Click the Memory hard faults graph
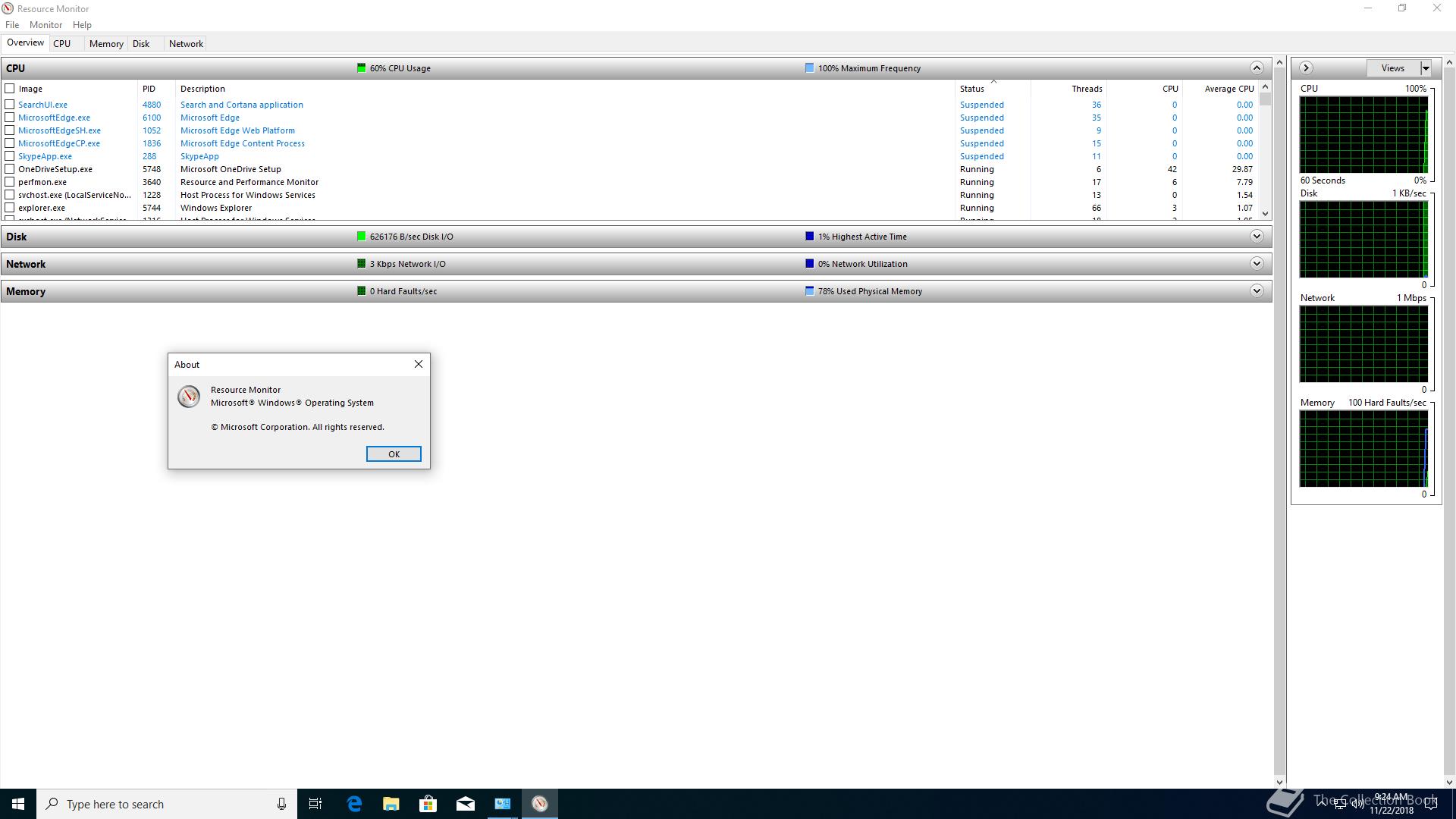This screenshot has height=819, width=1456. (x=1363, y=449)
